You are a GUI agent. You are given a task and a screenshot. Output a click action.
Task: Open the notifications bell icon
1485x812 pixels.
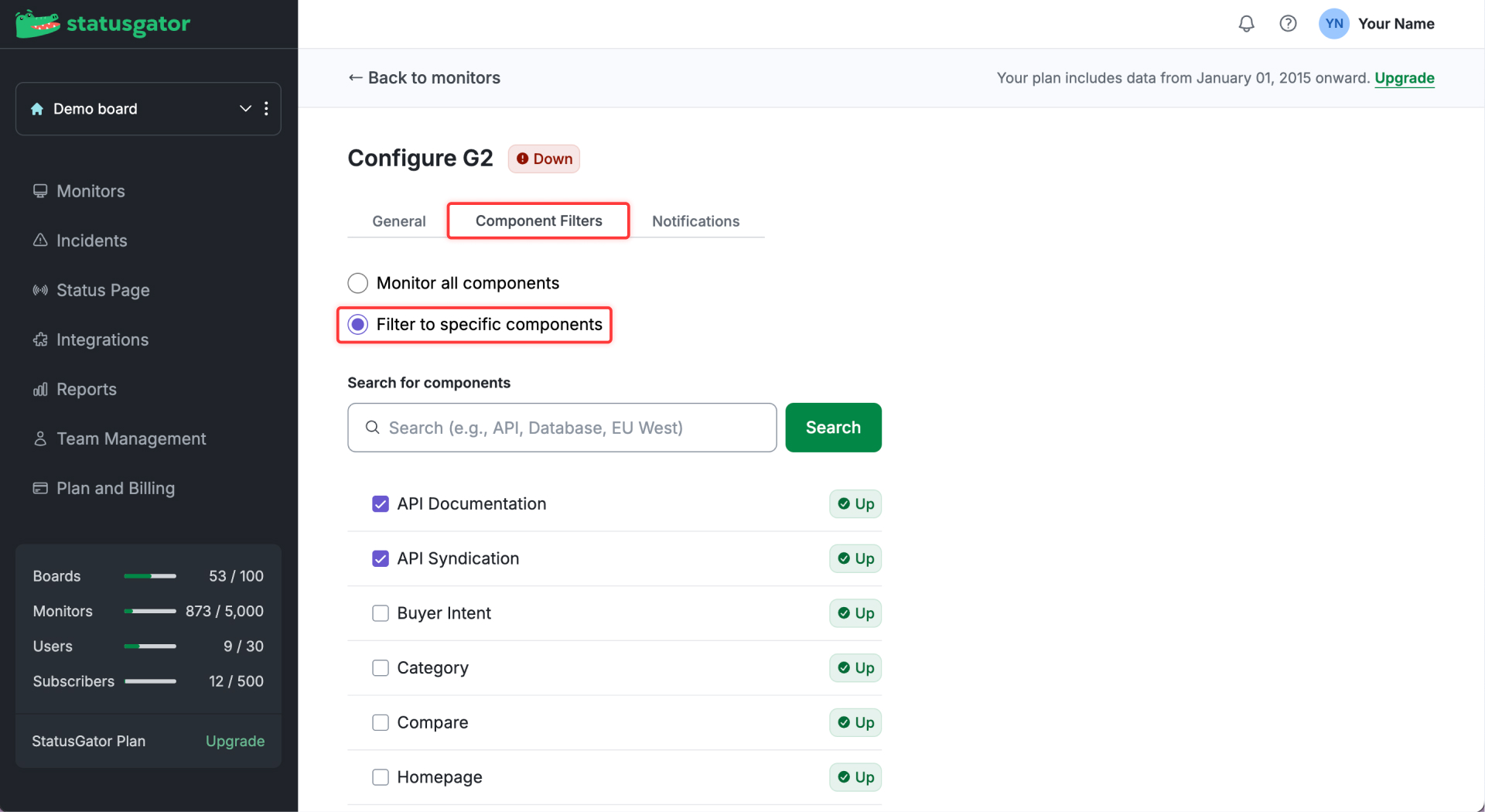click(1246, 24)
